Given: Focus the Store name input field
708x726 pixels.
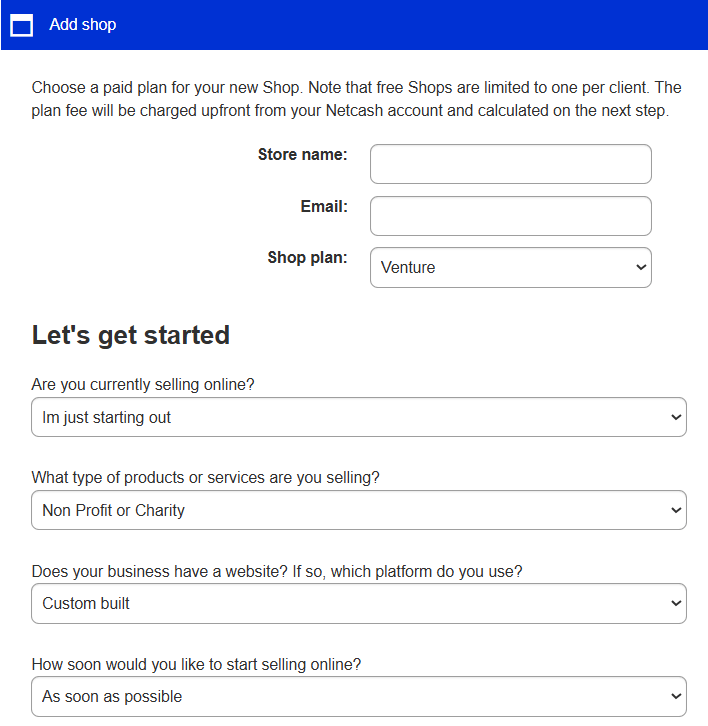Looking at the screenshot, I should pyautogui.click(x=510, y=164).
